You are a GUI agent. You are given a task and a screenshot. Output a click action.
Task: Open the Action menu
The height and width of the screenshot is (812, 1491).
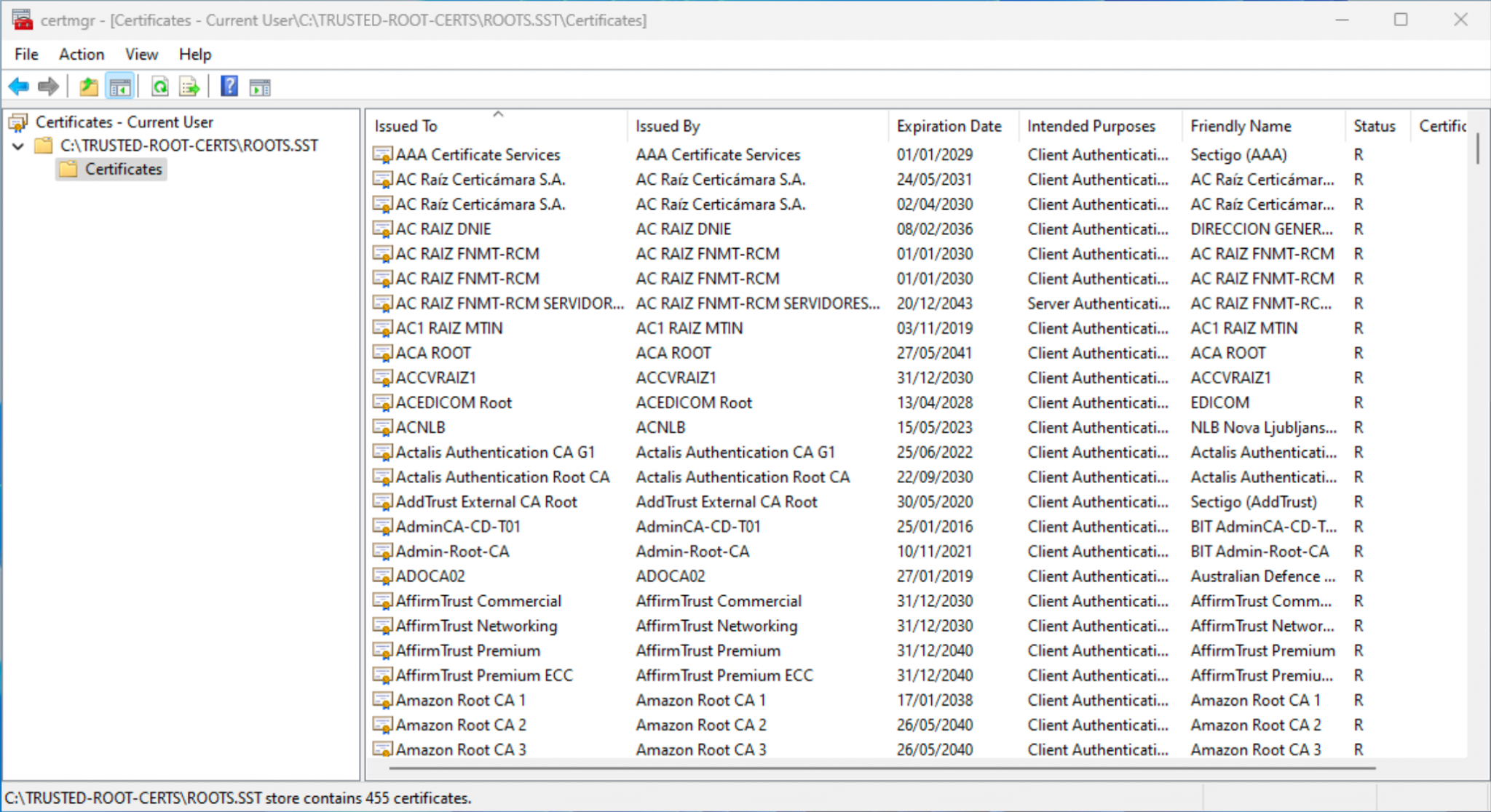tap(81, 54)
